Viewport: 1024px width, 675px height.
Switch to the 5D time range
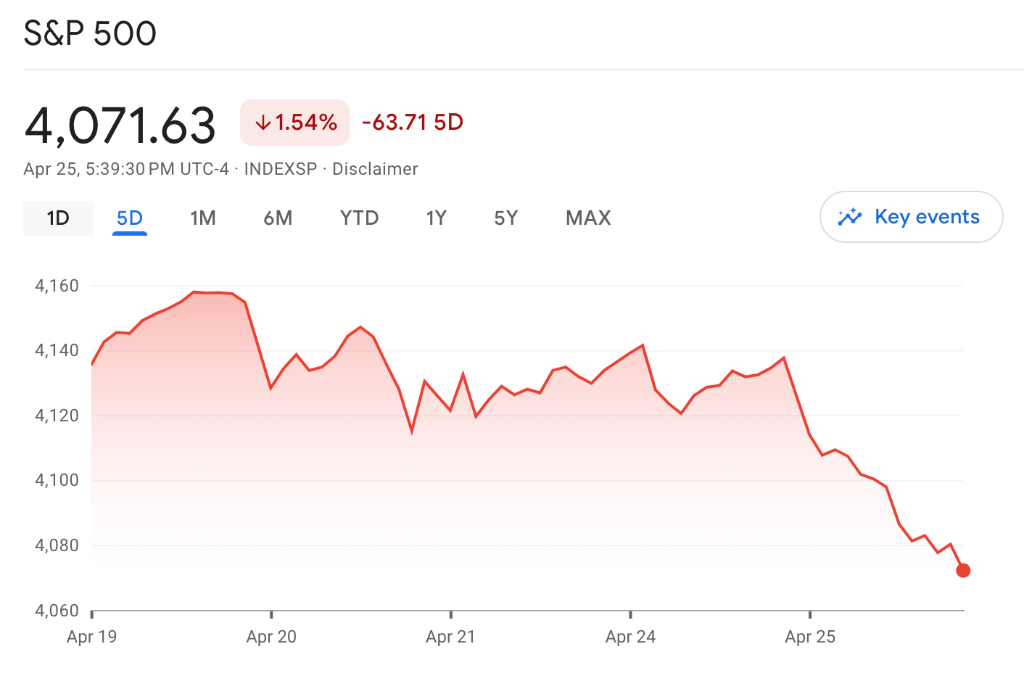click(130, 218)
